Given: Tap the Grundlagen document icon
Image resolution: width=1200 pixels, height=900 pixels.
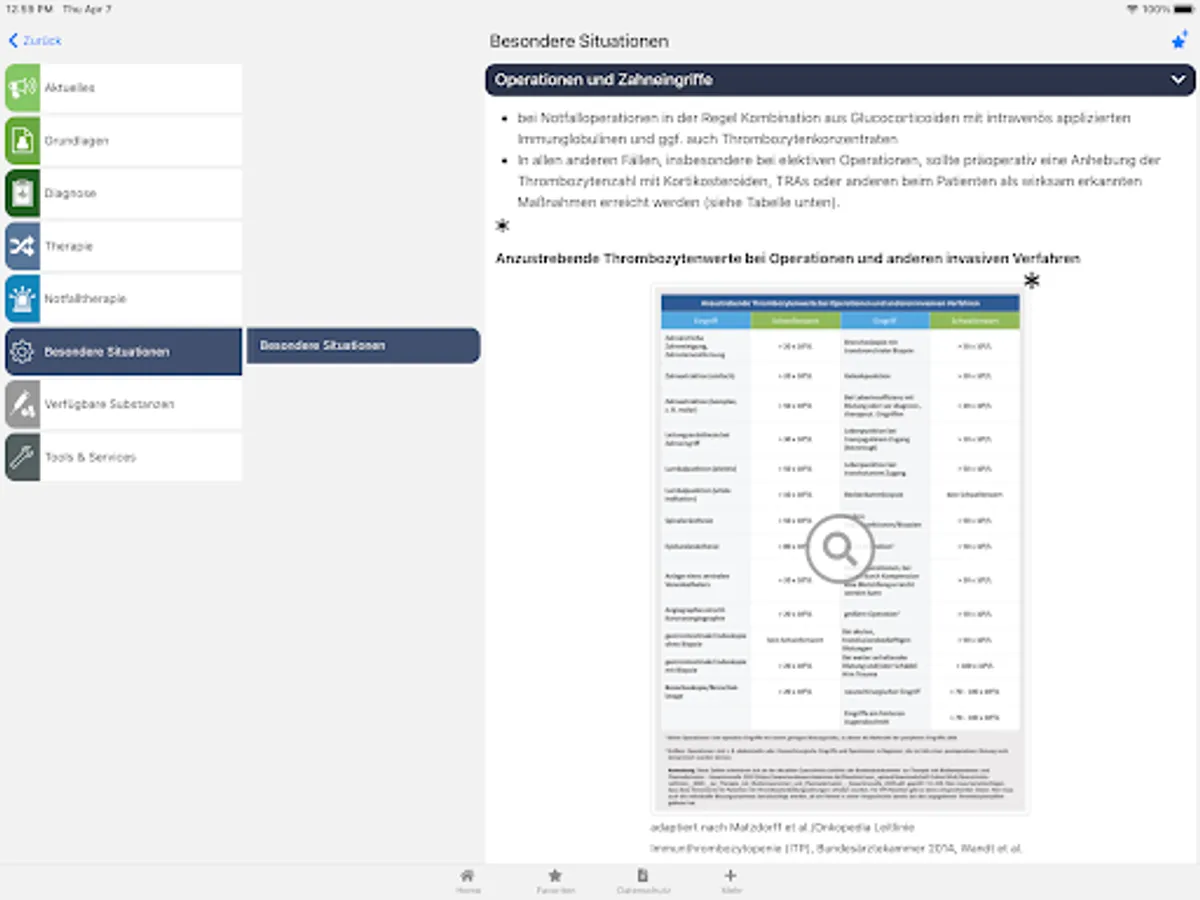Looking at the screenshot, I should 22,141.
